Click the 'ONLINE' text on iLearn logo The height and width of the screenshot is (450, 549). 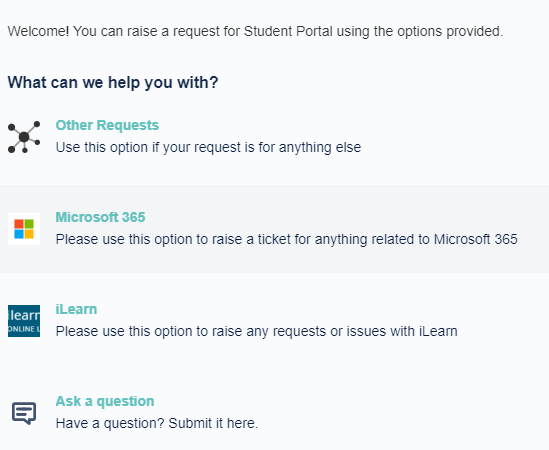(21, 329)
